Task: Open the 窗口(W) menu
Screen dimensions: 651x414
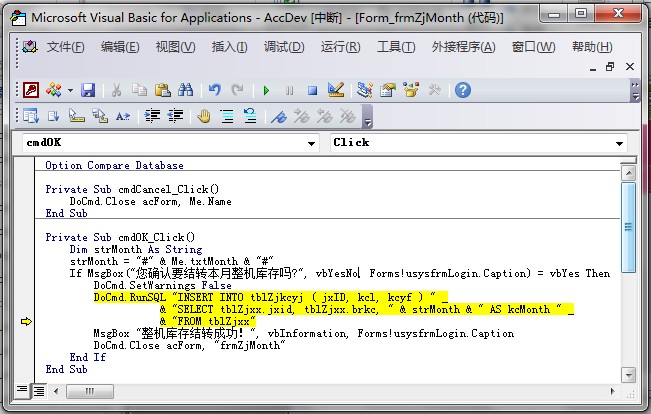Action: (534, 47)
